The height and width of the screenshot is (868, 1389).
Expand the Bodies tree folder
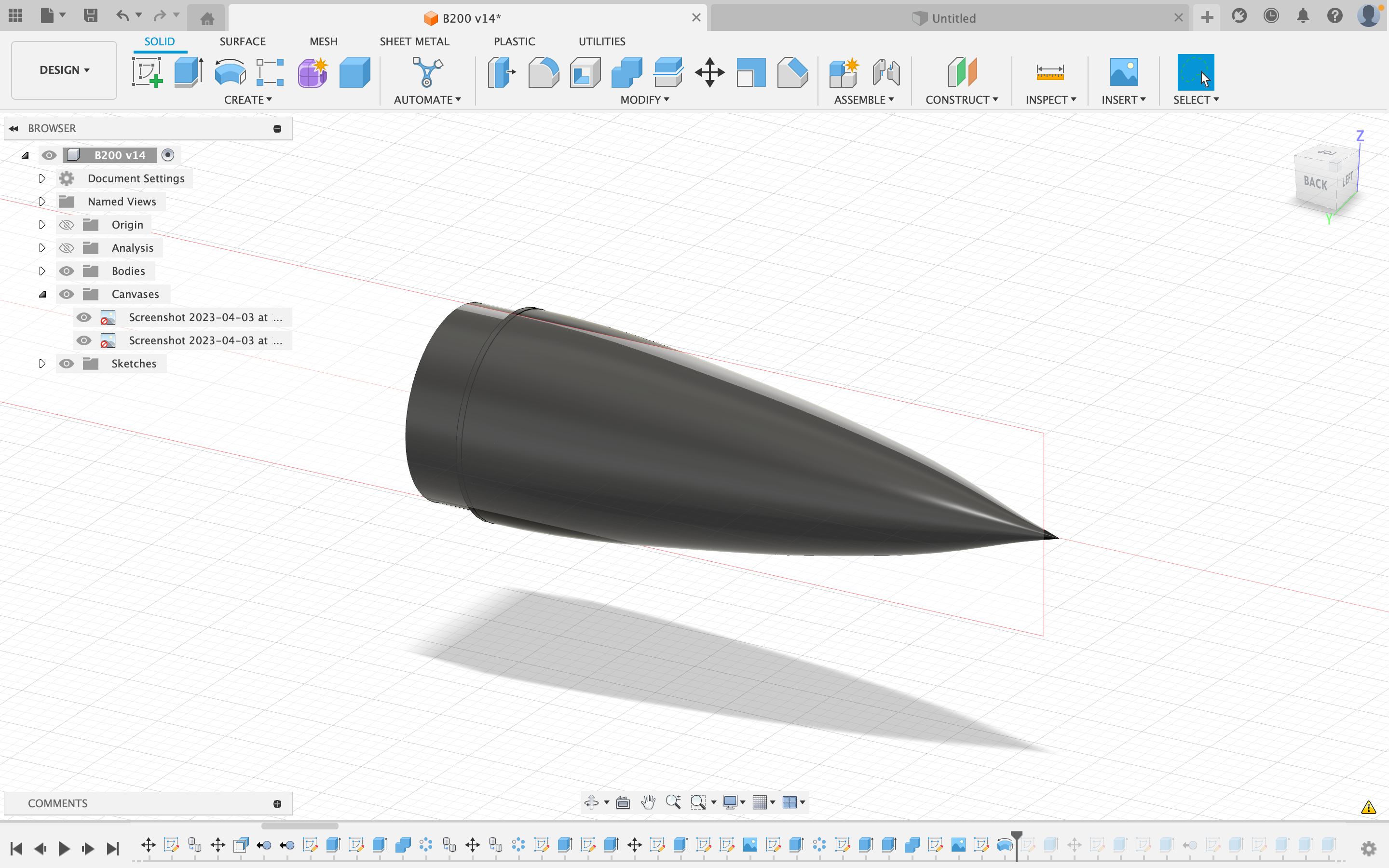coord(42,270)
